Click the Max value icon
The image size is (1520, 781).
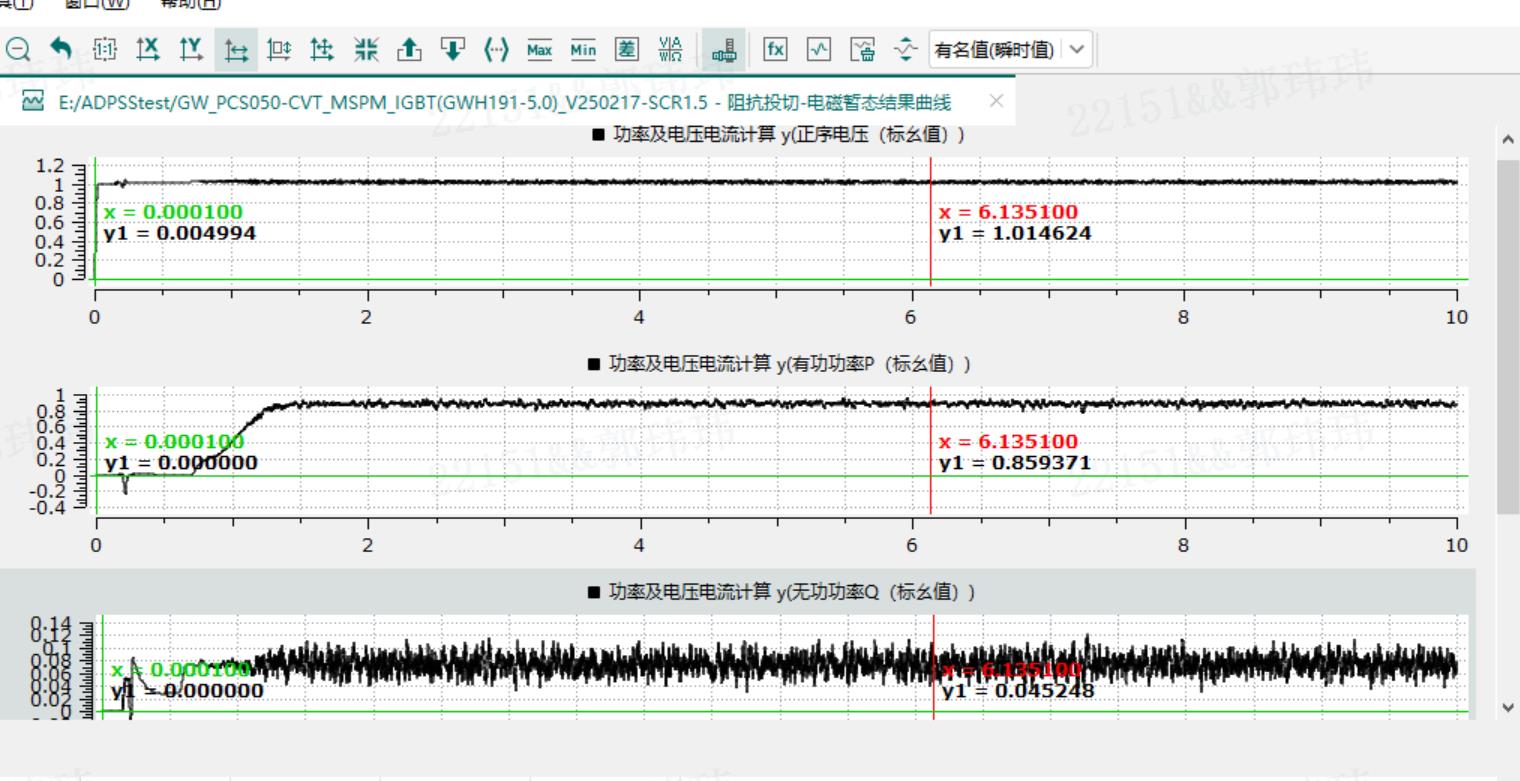point(539,49)
